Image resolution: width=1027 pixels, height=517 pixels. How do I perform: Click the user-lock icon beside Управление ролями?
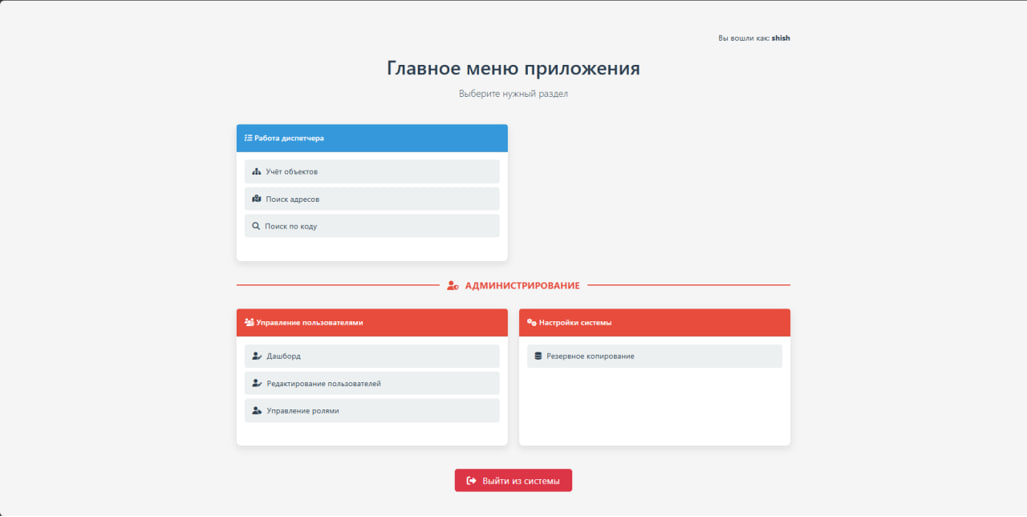[x=257, y=411]
